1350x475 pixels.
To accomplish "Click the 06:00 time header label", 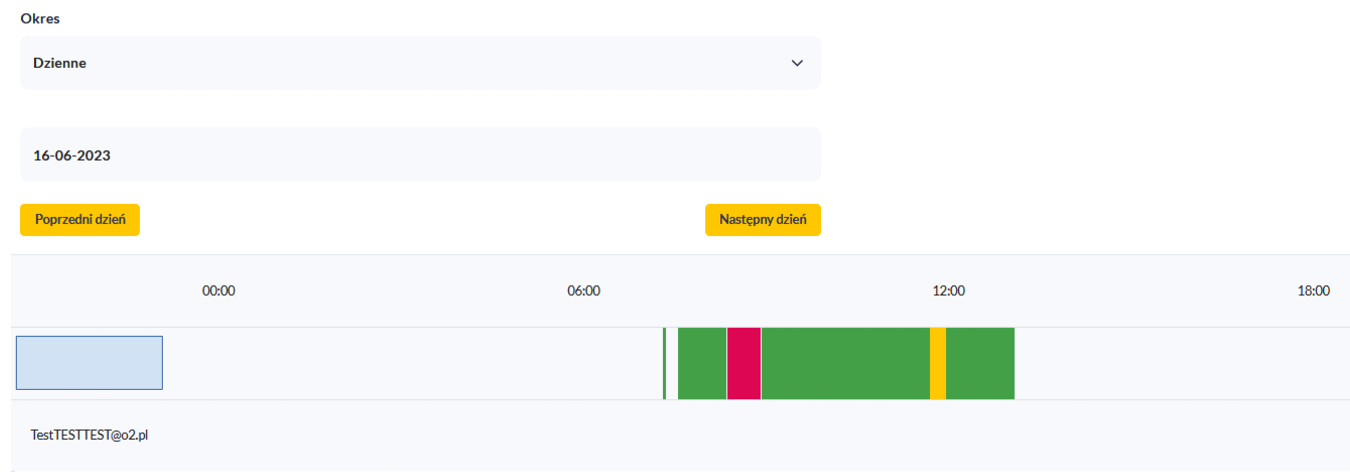I will 584,292.
